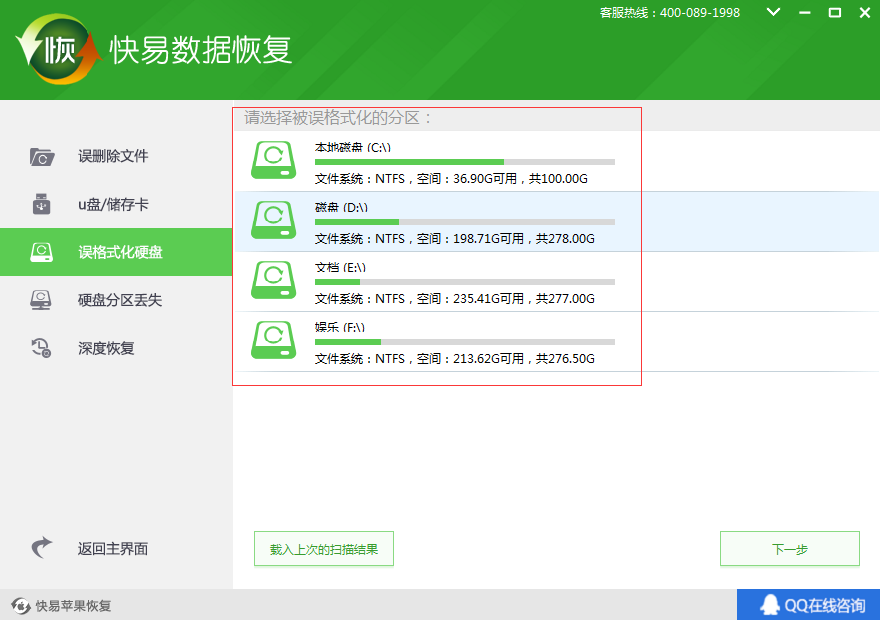Click the C:\ drive green disk icon

[273, 160]
